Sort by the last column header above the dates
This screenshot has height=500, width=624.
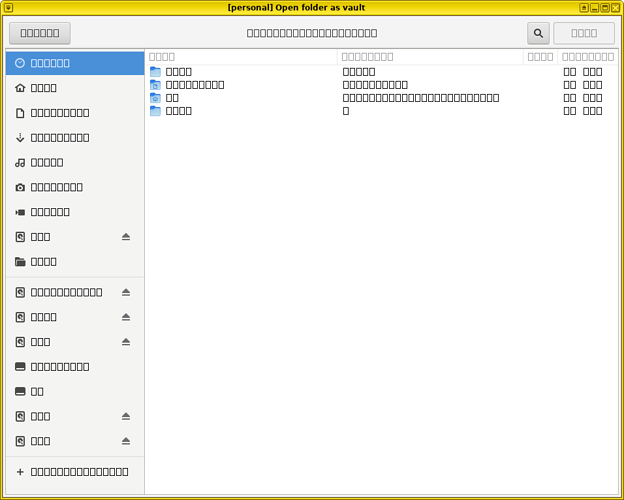coord(588,57)
